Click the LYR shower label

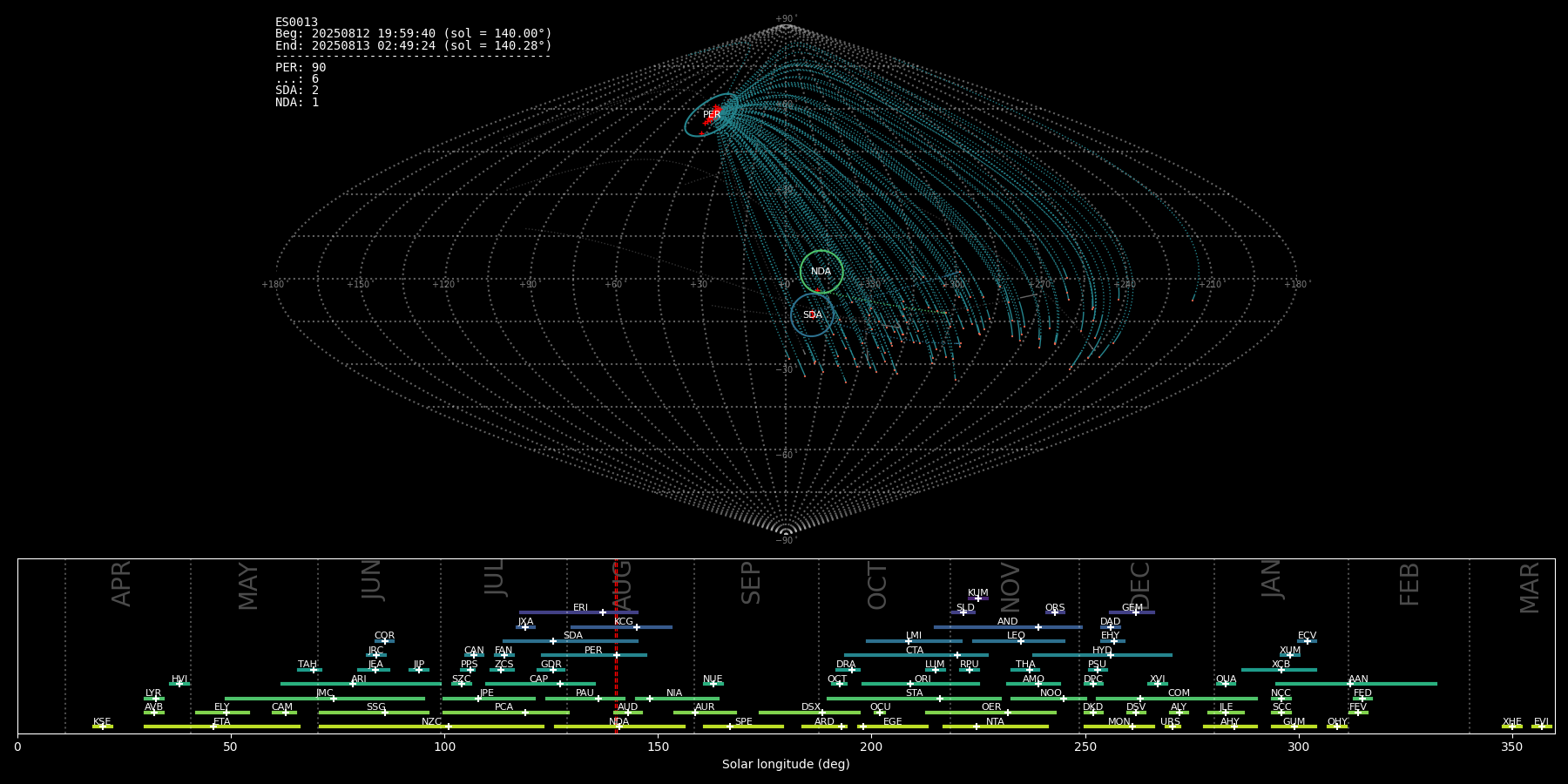coord(153,693)
